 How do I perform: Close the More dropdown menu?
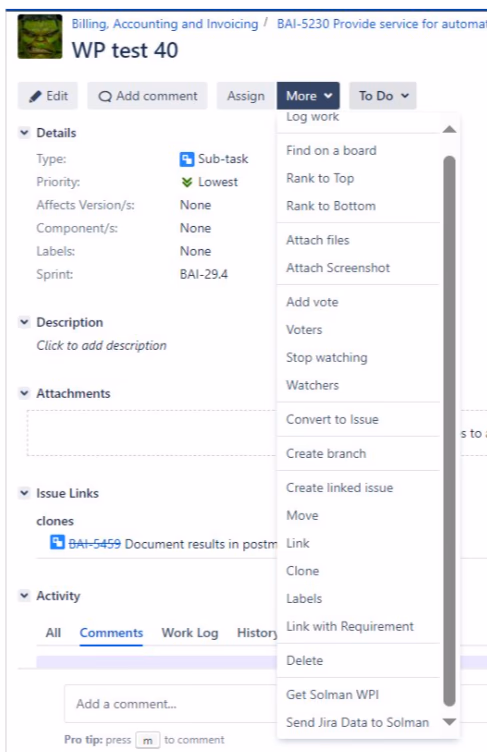point(308,96)
